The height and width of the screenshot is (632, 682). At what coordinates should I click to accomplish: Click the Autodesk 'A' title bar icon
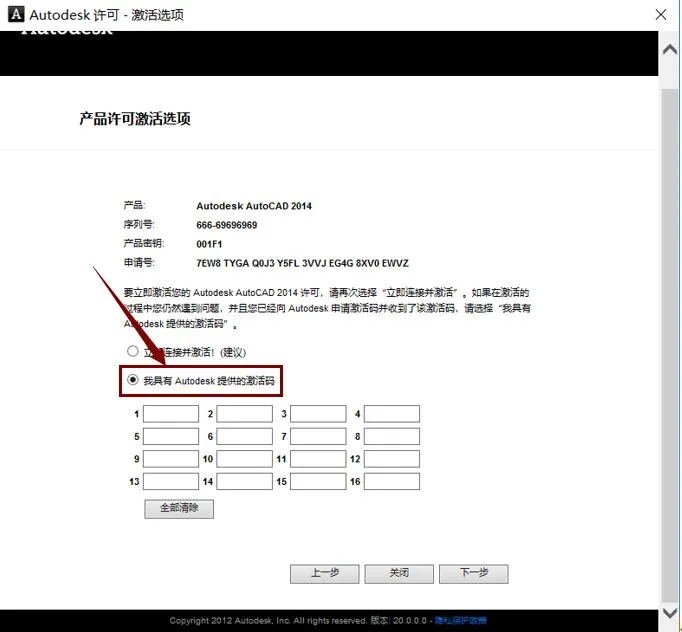pyautogui.click(x=16, y=14)
